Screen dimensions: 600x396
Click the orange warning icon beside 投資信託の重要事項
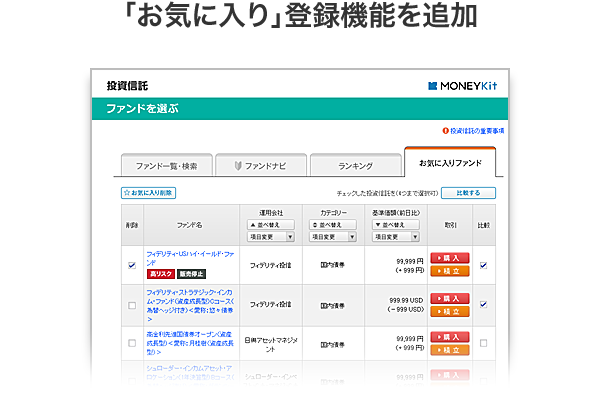[x=445, y=131]
